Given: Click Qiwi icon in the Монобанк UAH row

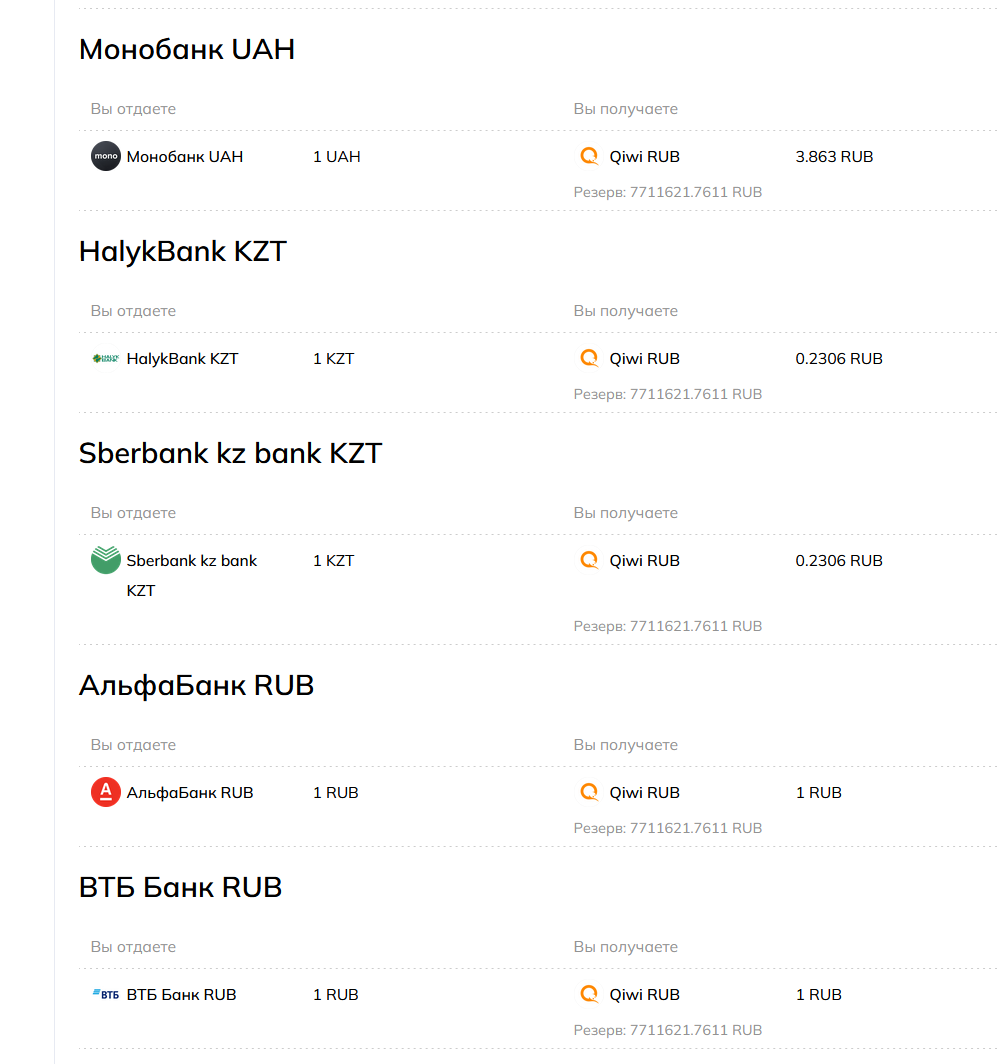Looking at the screenshot, I should 590,157.
